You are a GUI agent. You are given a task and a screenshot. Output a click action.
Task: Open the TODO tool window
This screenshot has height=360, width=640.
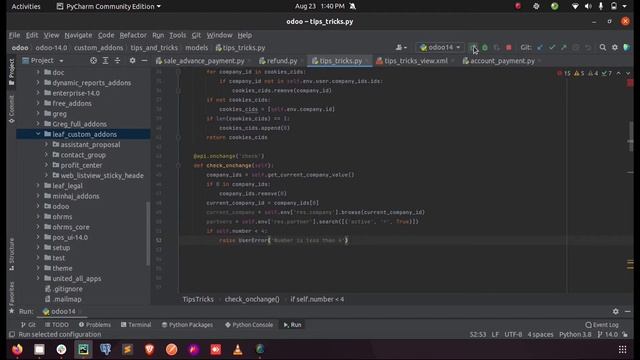(57, 325)
